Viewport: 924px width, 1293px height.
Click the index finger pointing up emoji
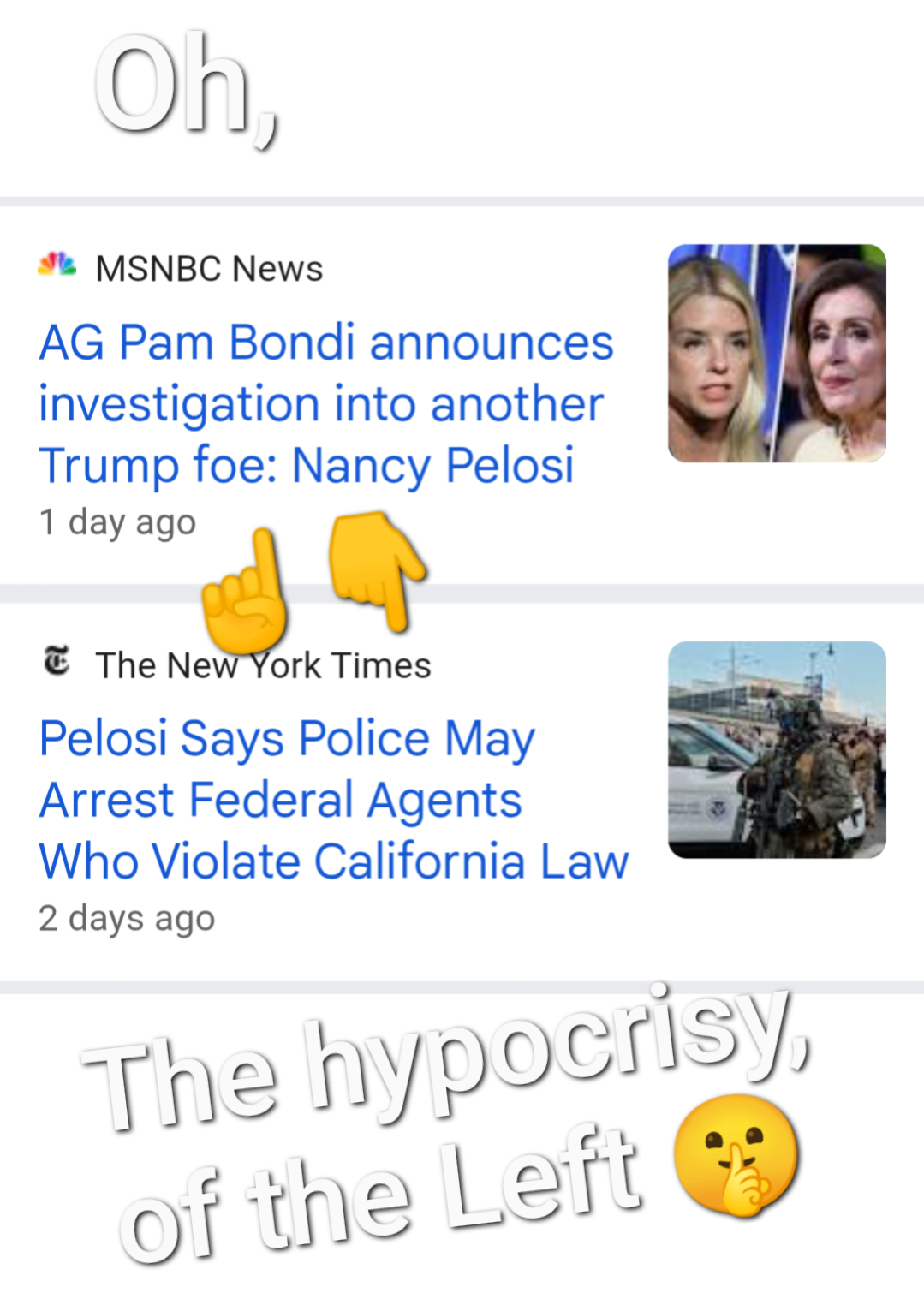[x=246, y=589]
